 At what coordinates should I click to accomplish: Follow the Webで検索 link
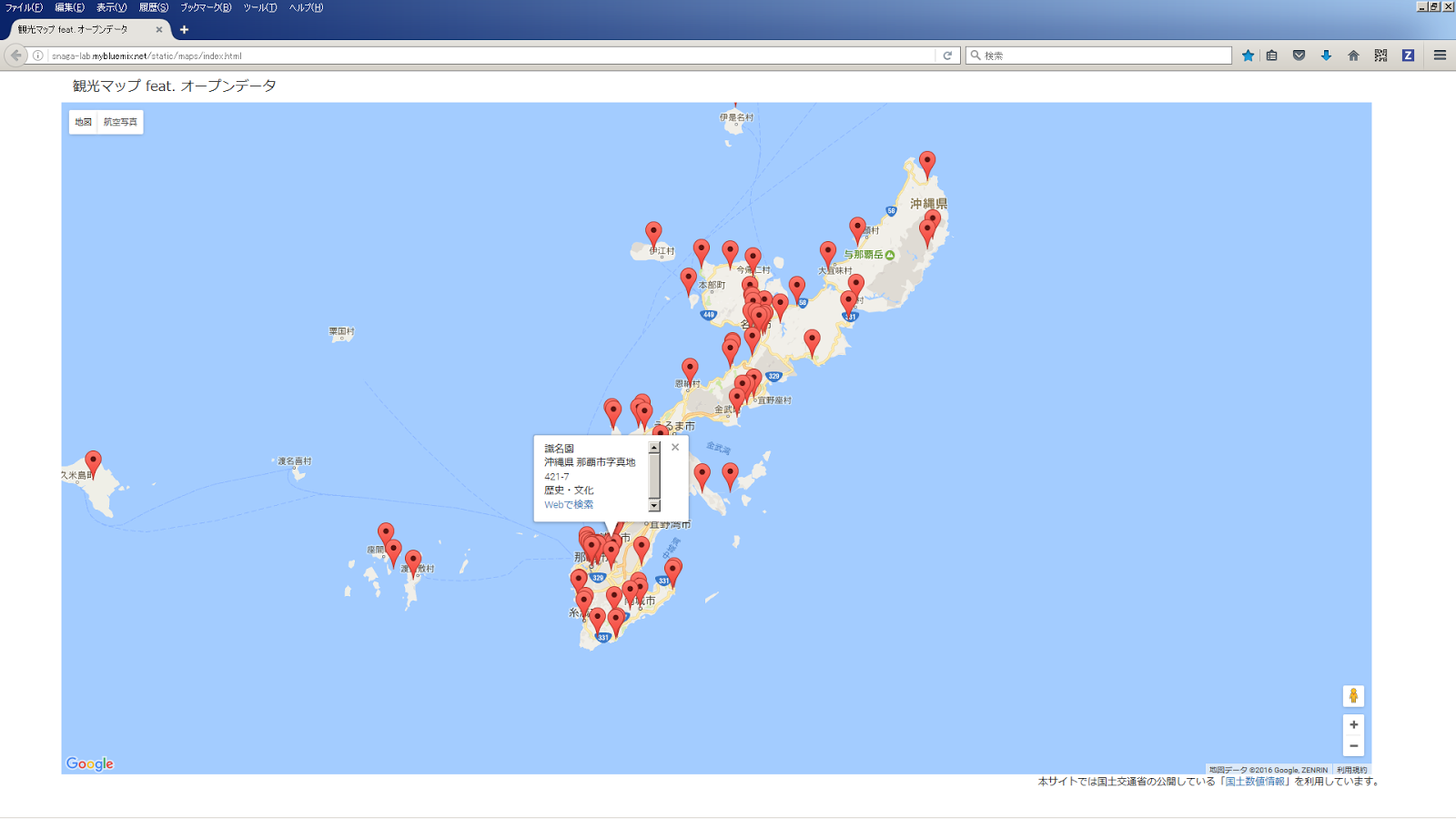point(569,504)
